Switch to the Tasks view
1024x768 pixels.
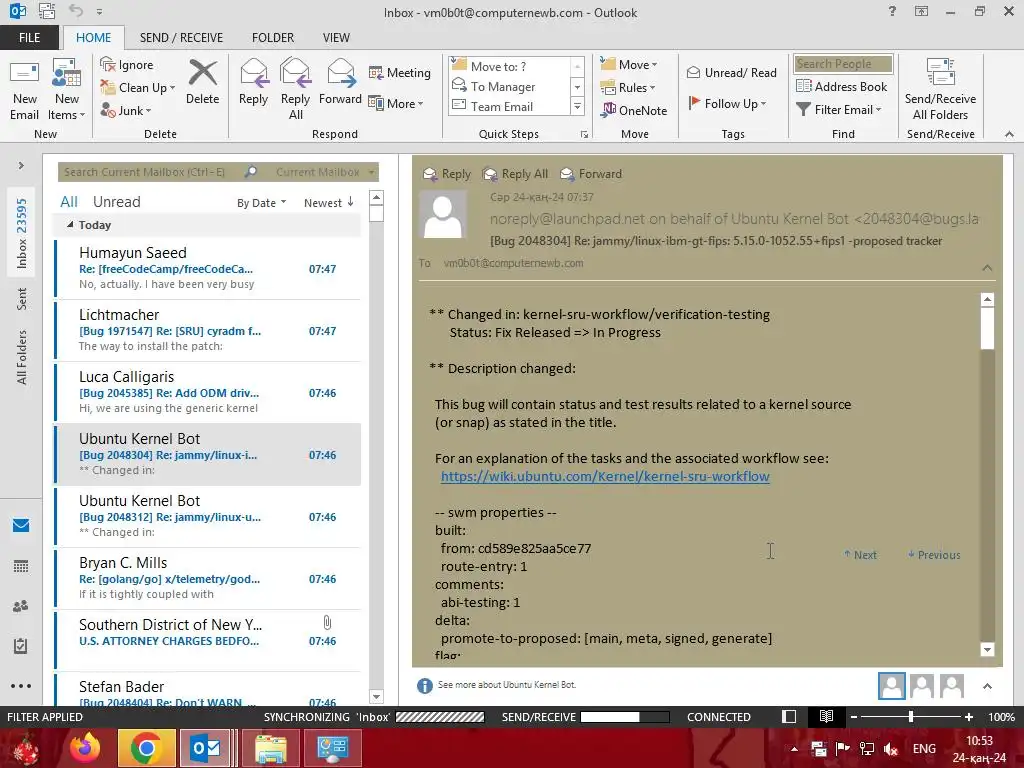point(21,646)
